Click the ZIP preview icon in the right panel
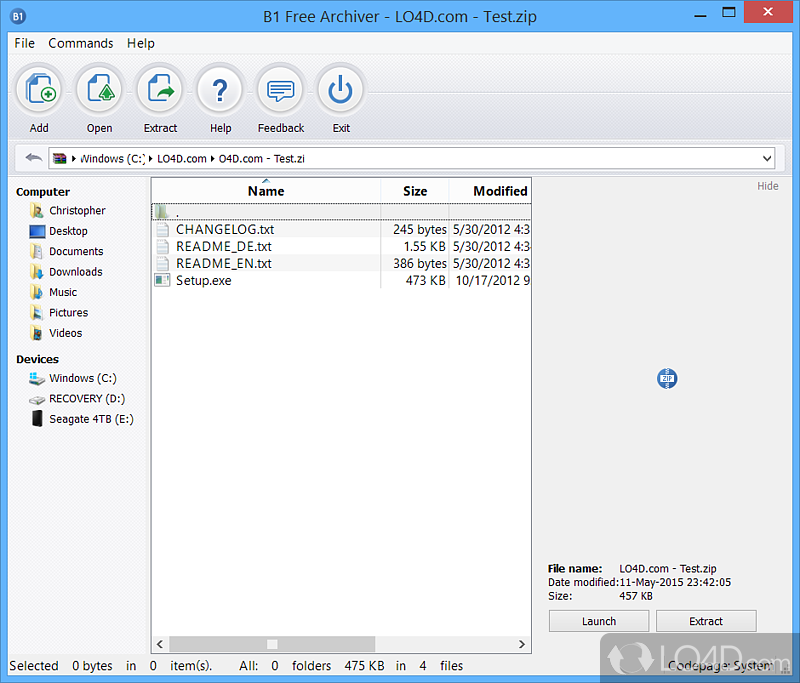The height and width of the screenshot is (683, 800). click(667, 378)
